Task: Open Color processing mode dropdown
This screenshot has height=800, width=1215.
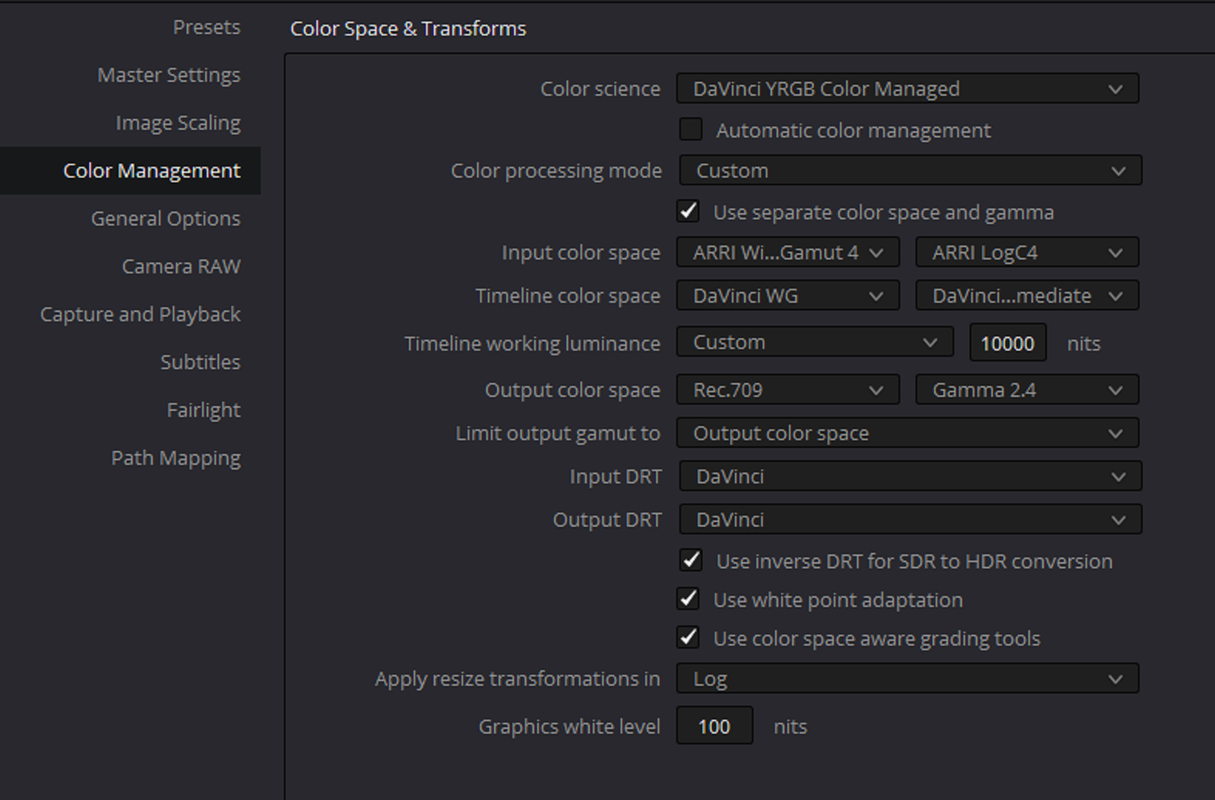Action: point(910,171)
